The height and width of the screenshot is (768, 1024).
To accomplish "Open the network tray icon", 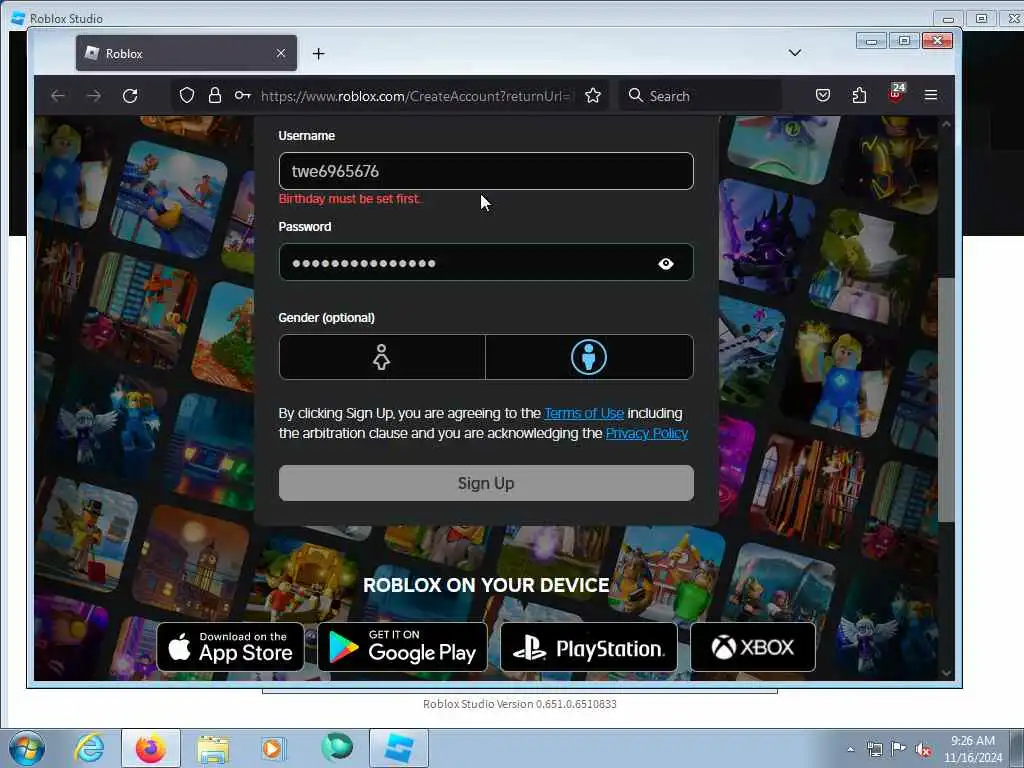I will (x=874, y=749).
